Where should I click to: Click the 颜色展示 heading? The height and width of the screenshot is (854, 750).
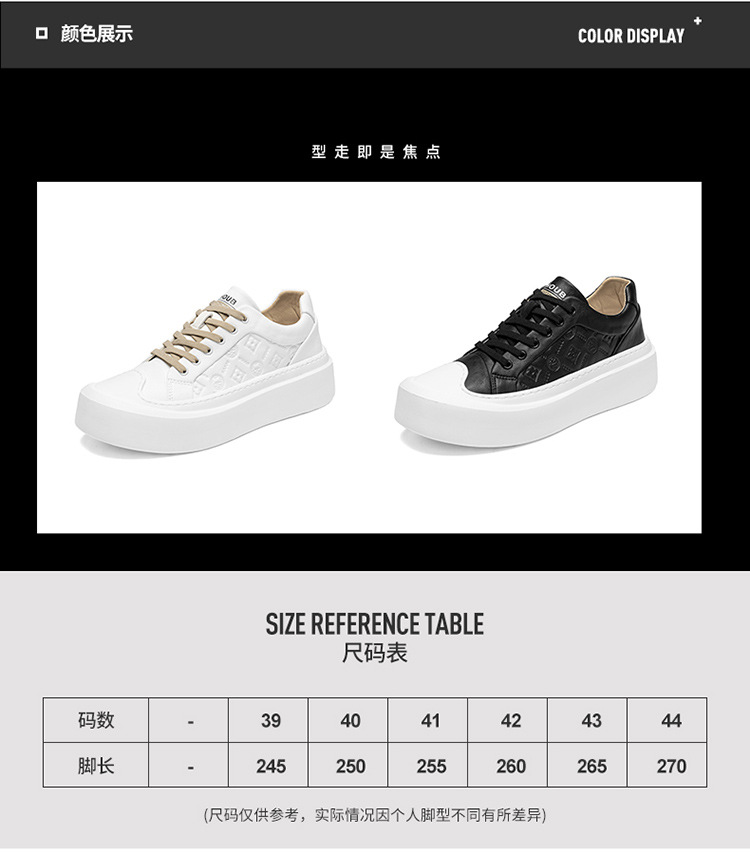(96, 34)
